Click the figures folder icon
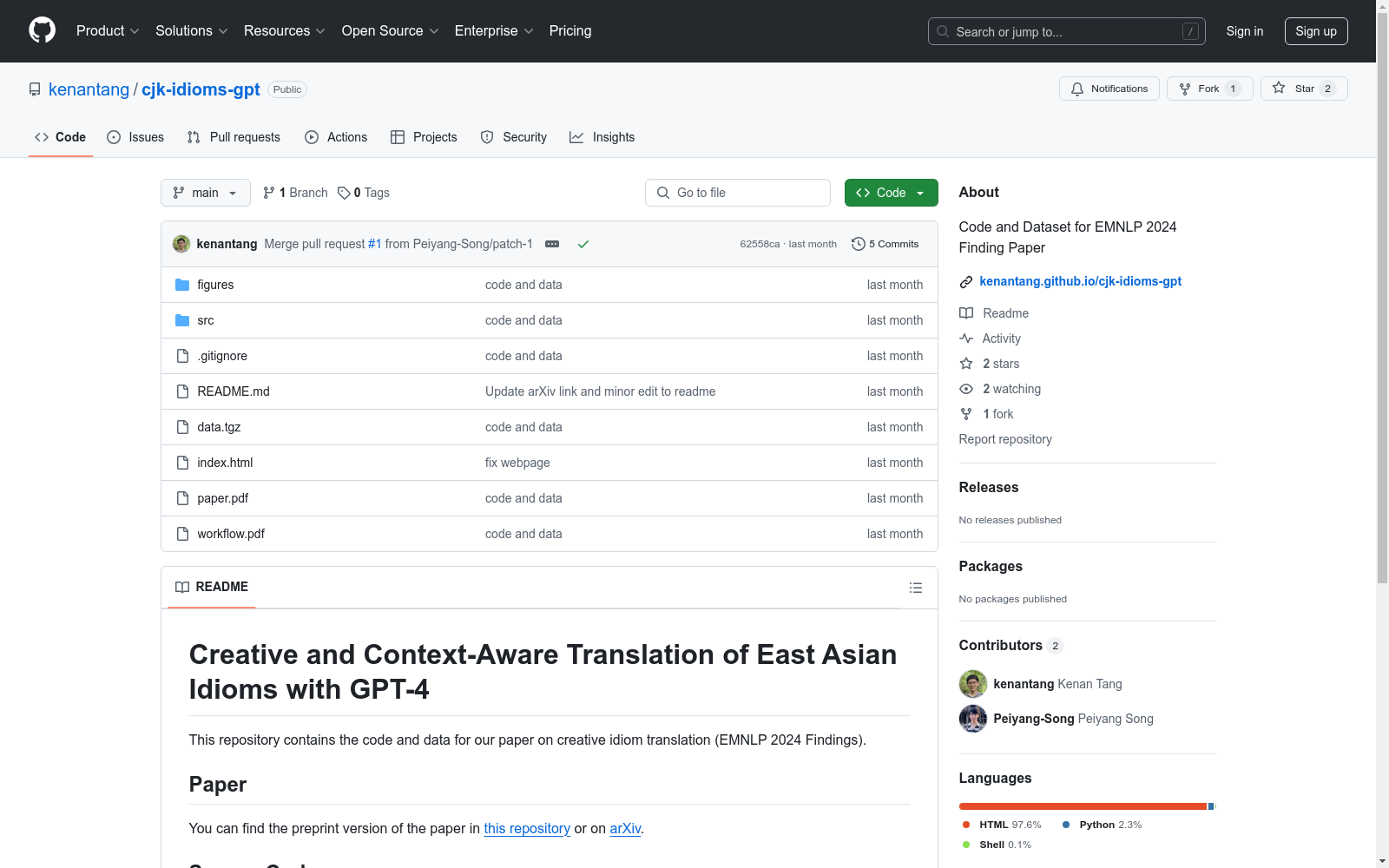Viewport: 1389px width, 868px height. (x=182, y=285)
